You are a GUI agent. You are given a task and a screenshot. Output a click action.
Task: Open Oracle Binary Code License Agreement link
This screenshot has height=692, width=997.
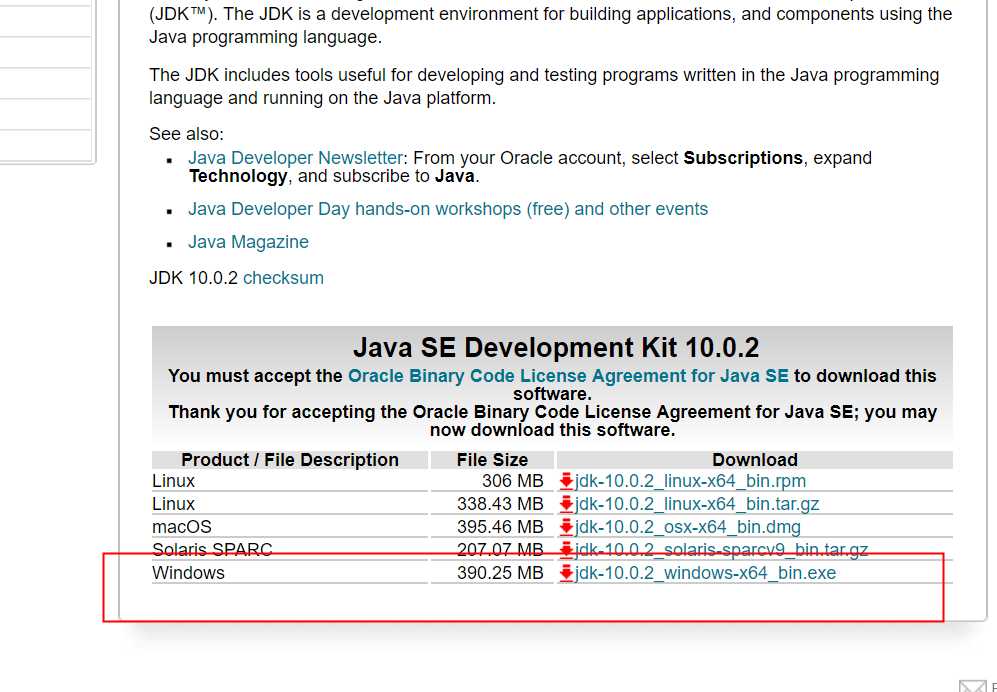[x=568, y=376]
